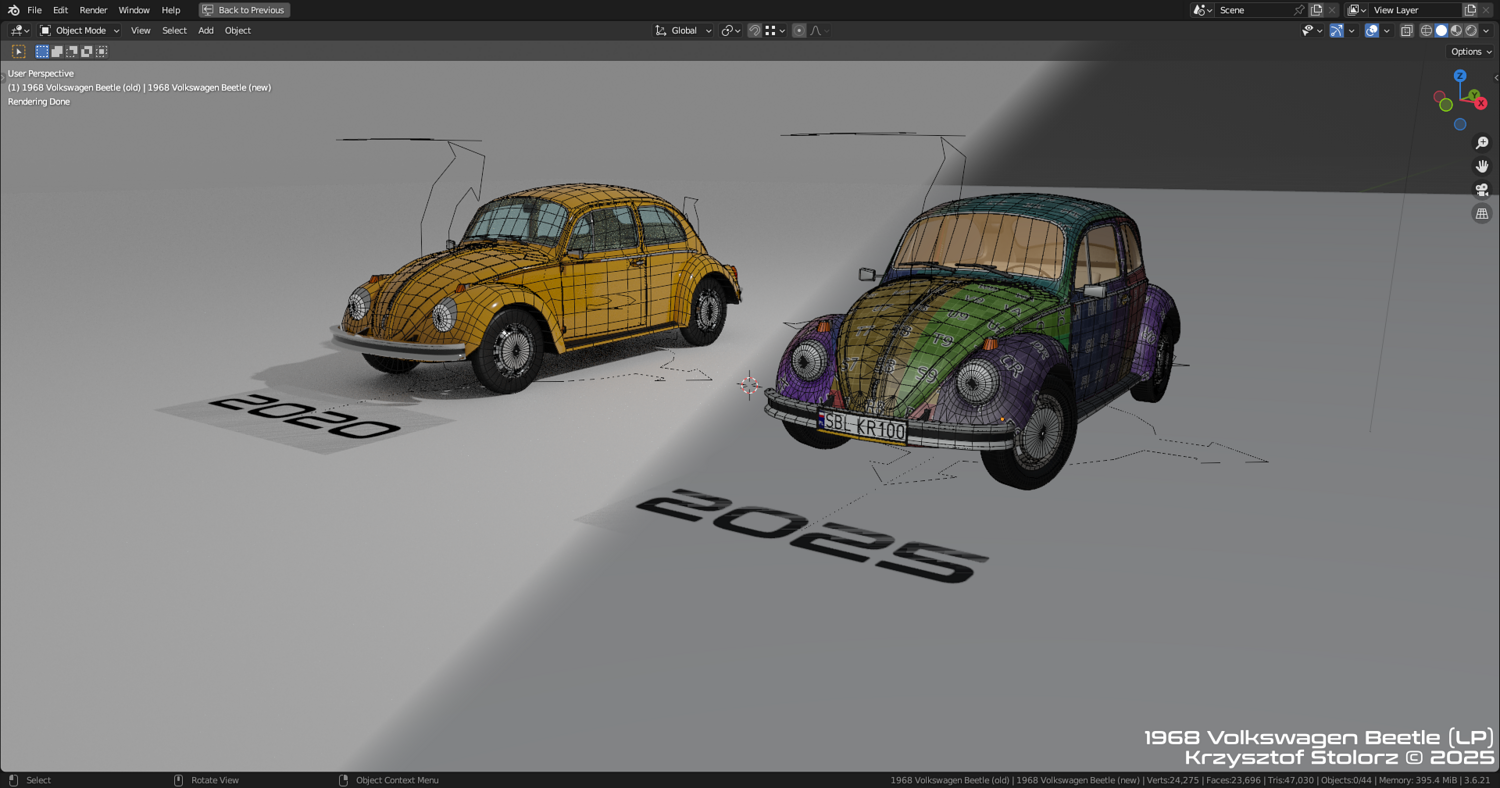
Task: Open the Render menu
Action: tap(93, 10)
